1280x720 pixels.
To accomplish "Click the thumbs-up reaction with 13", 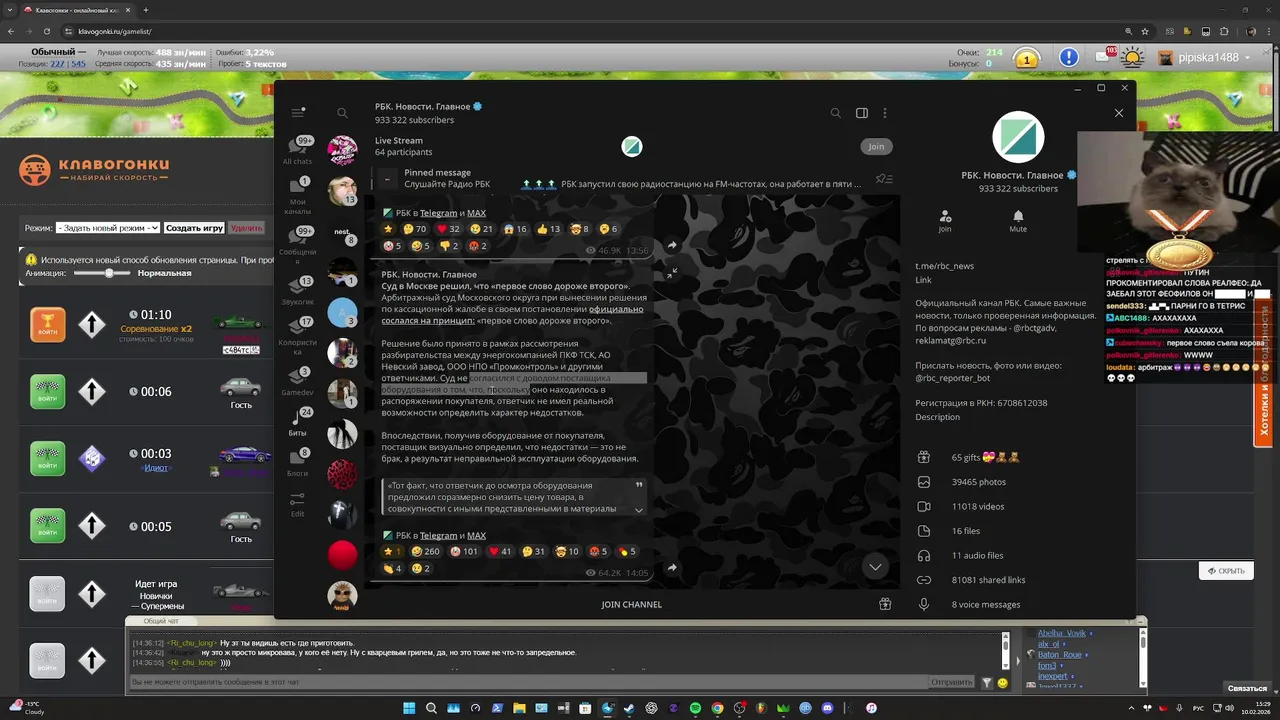I will (548, 229).
